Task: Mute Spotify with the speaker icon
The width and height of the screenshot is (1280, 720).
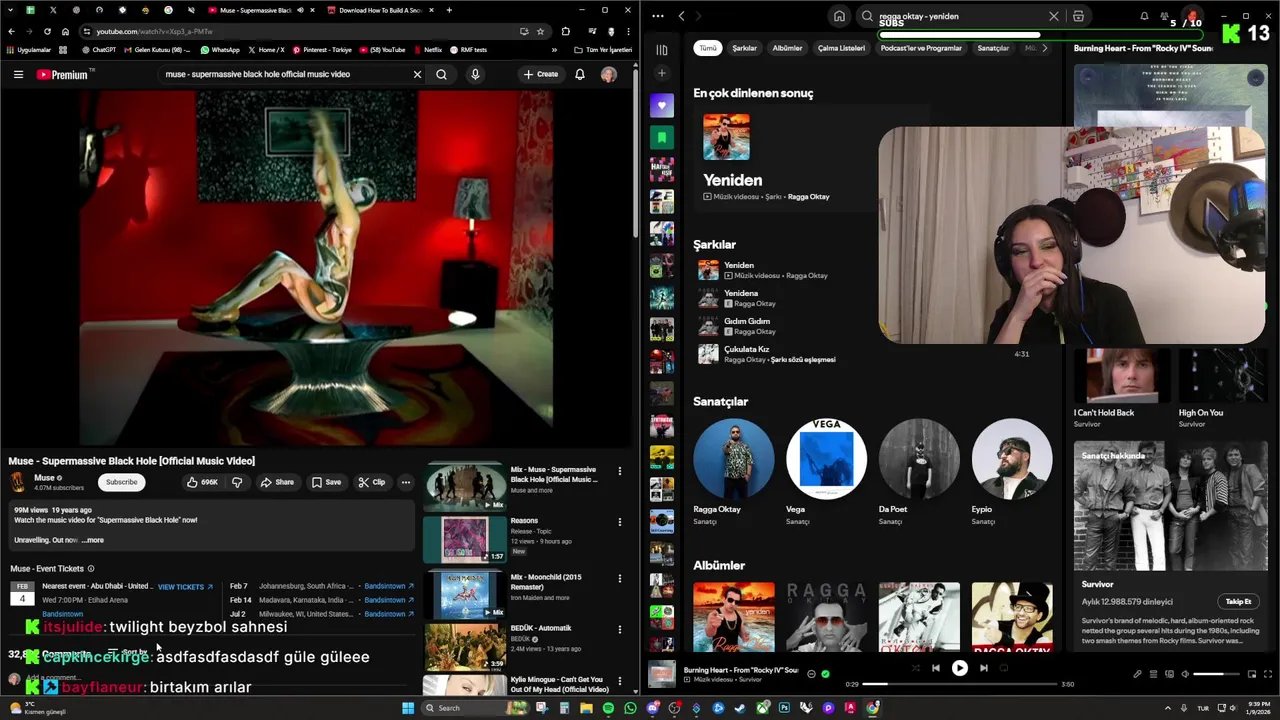Action: [1185, 674]
